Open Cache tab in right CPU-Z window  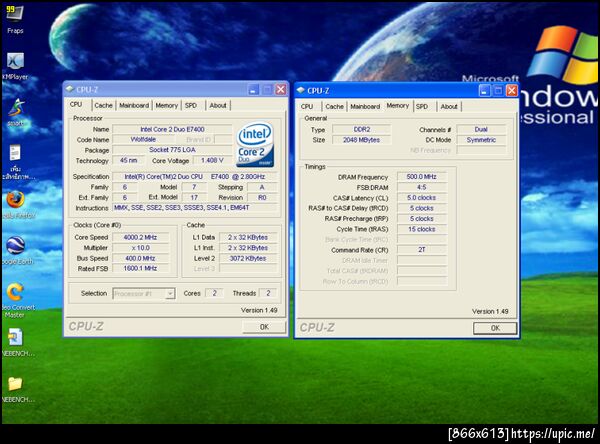(334, 106)
